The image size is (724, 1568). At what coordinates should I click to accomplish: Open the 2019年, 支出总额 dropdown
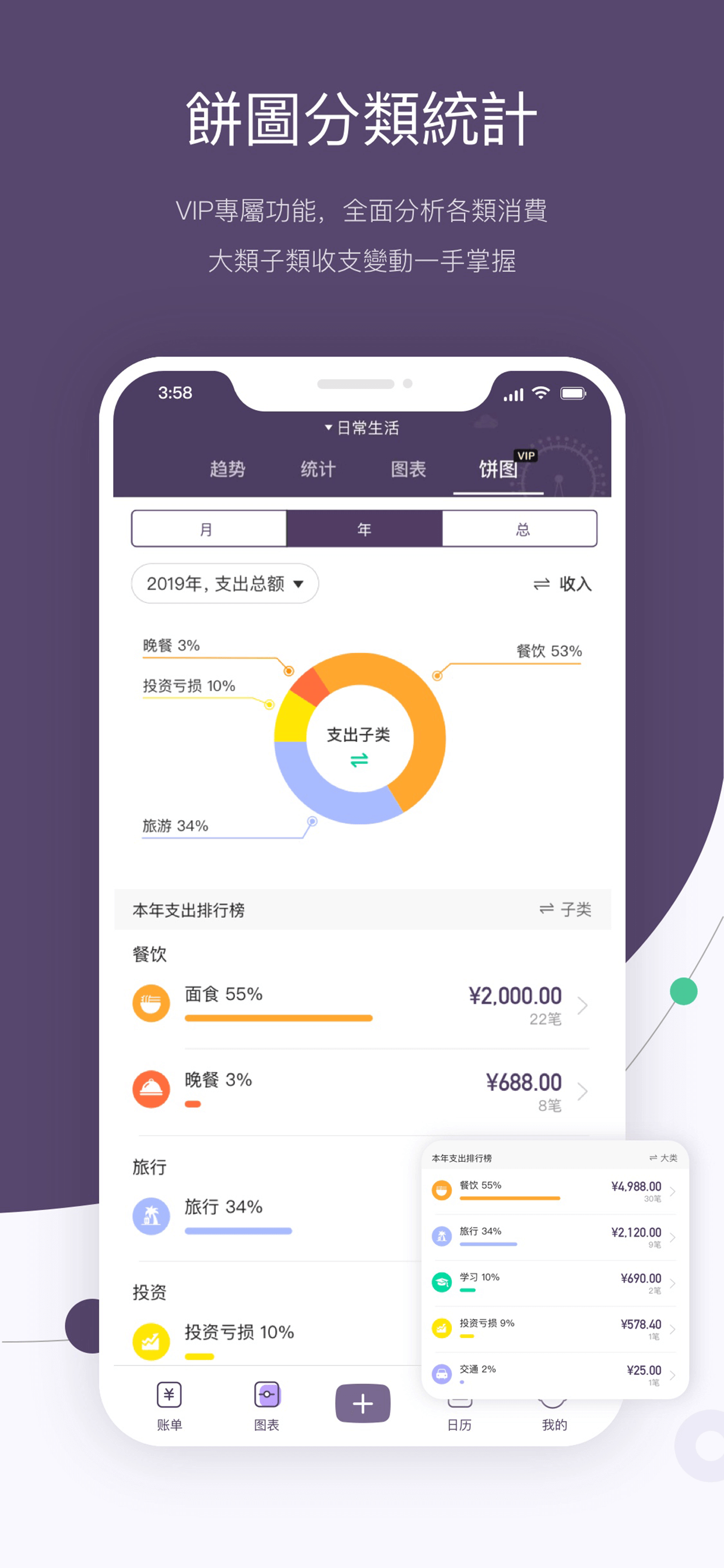click(x=225, y=583)
